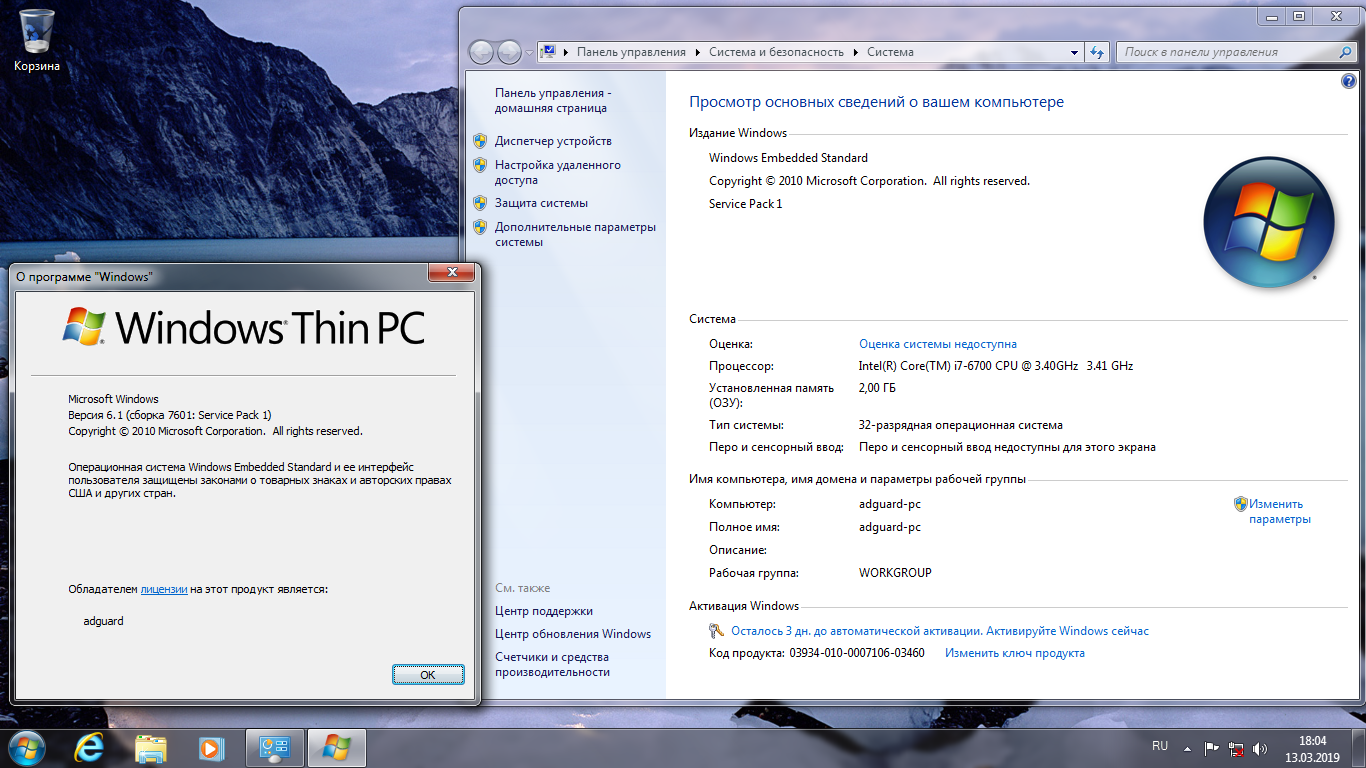The height and width of the screenshot is (768, 1366).
Task: Open the recent pages dropdown arrow
Action: tap(530, 52)
